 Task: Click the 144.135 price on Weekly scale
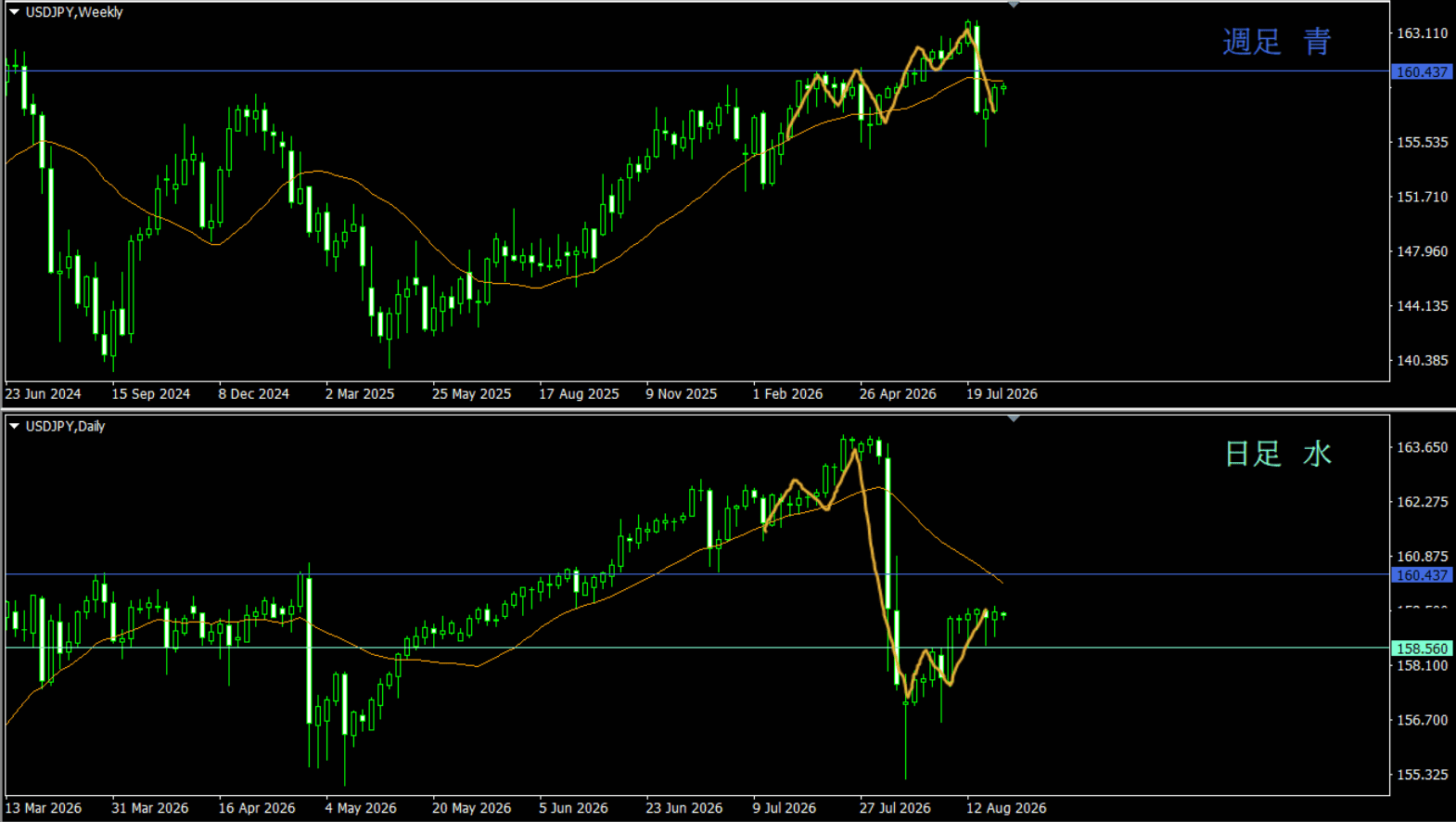coord(1423,305)
